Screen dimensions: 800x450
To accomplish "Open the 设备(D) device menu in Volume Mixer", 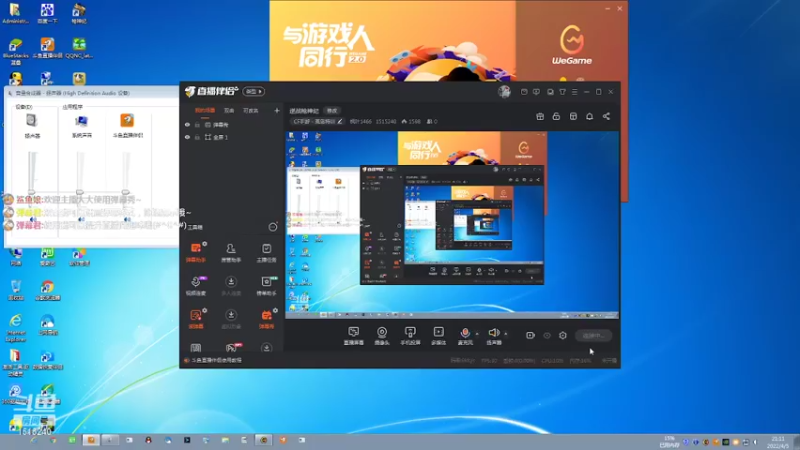I will click(23, 107).
